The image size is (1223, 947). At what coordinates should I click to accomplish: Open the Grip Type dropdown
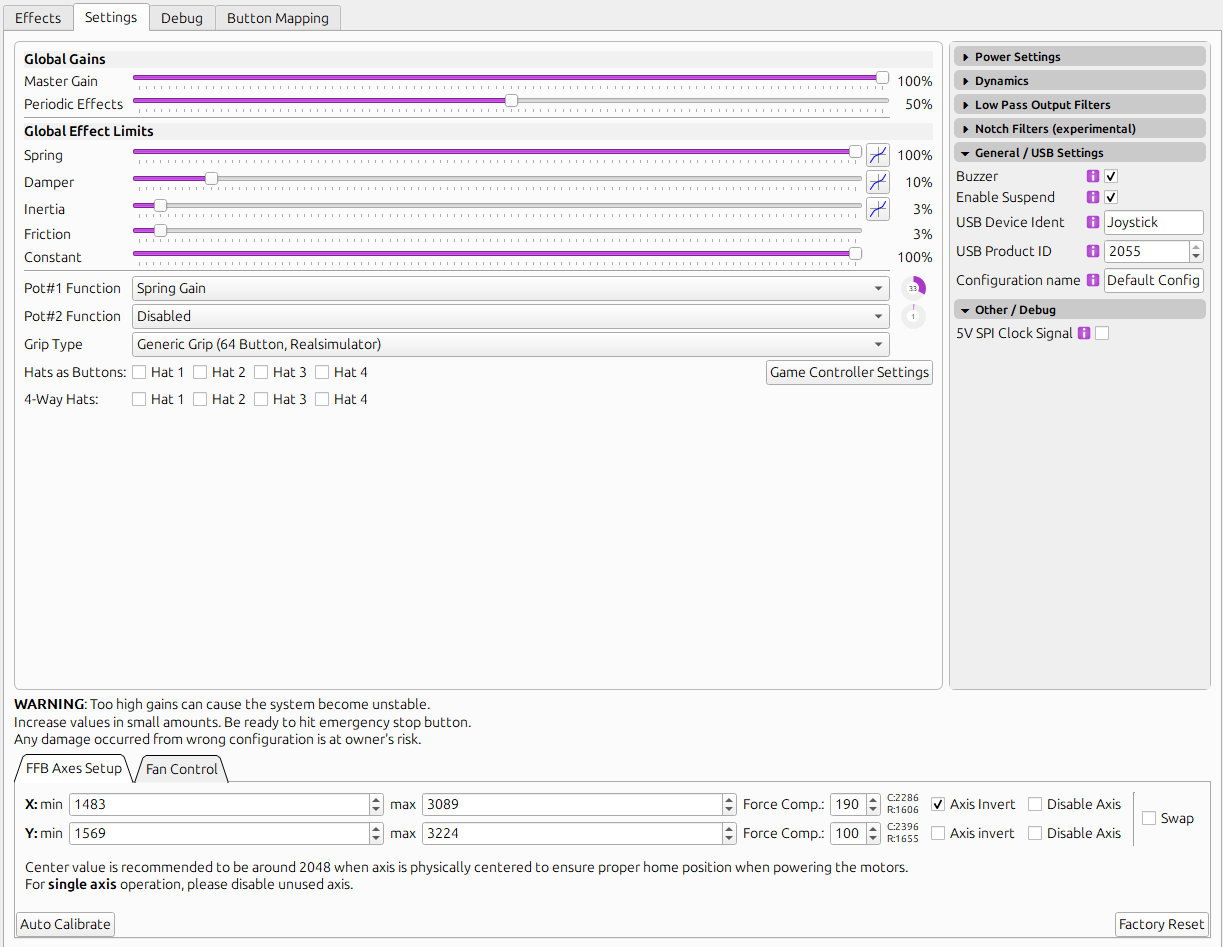(510, 344)
